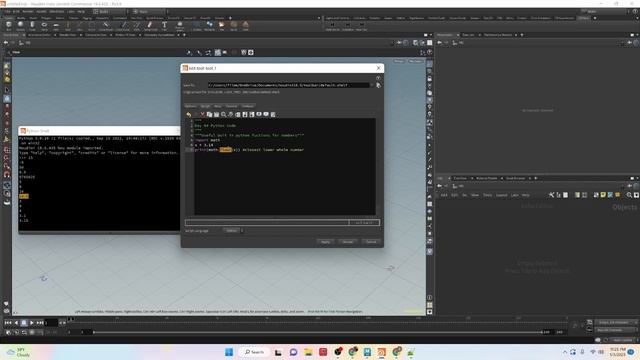Switch to Material Palette pane tab
640x360 pixels.
click(487, 178)
